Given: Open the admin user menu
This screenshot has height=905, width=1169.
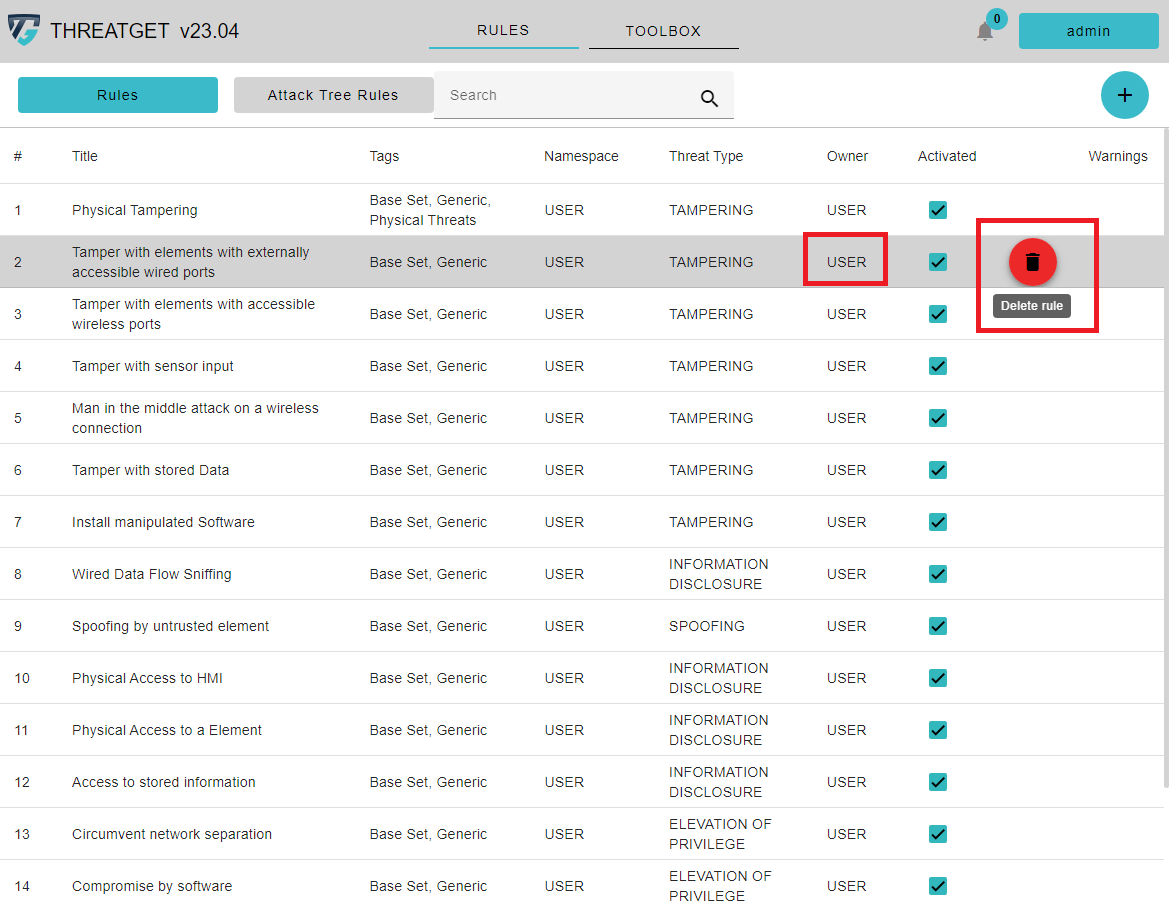Looking at the screenshot, I should pyautogui.click(x=1088, y=31).
